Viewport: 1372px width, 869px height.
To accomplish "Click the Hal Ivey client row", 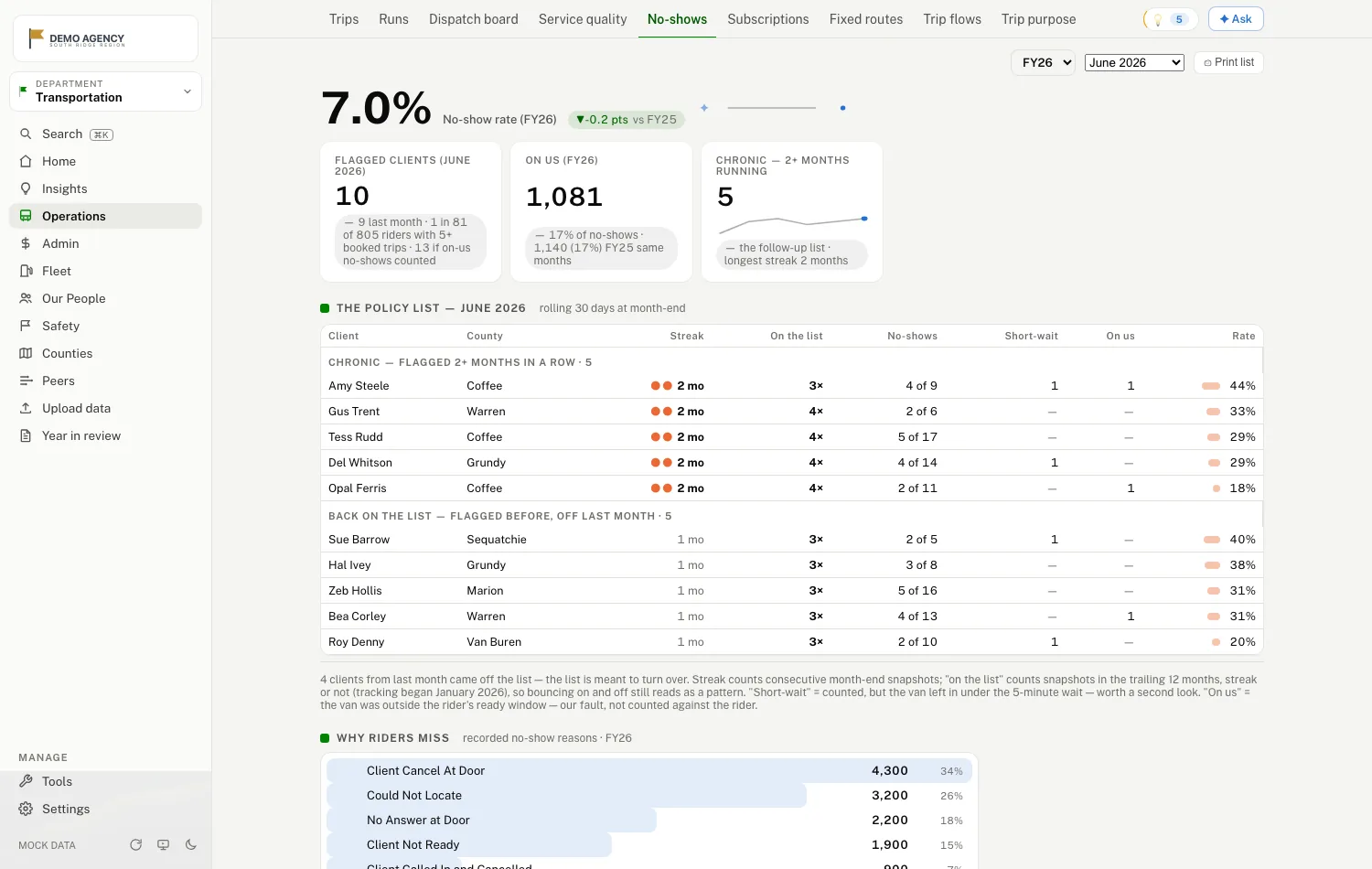I will click(791, 565).
